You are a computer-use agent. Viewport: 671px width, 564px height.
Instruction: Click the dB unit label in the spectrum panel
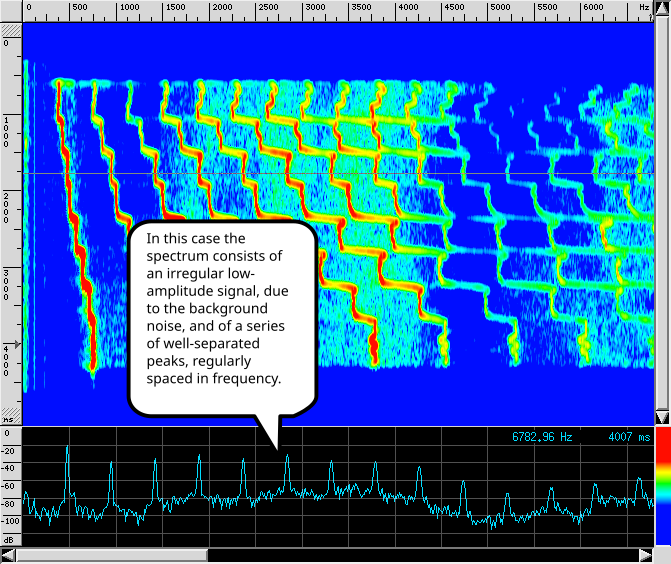click(9, 540)
